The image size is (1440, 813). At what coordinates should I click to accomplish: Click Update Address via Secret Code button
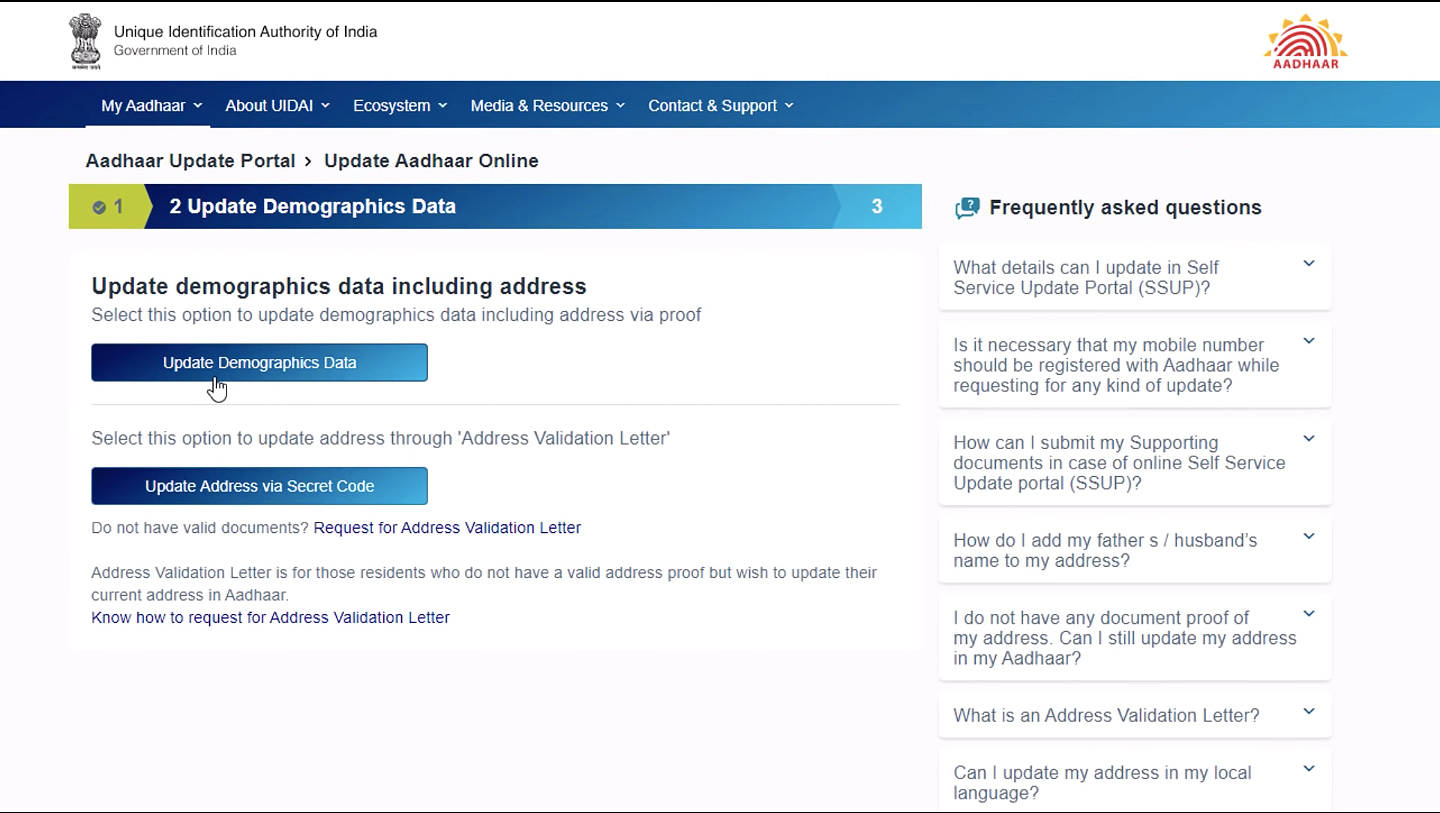[259, 486]
